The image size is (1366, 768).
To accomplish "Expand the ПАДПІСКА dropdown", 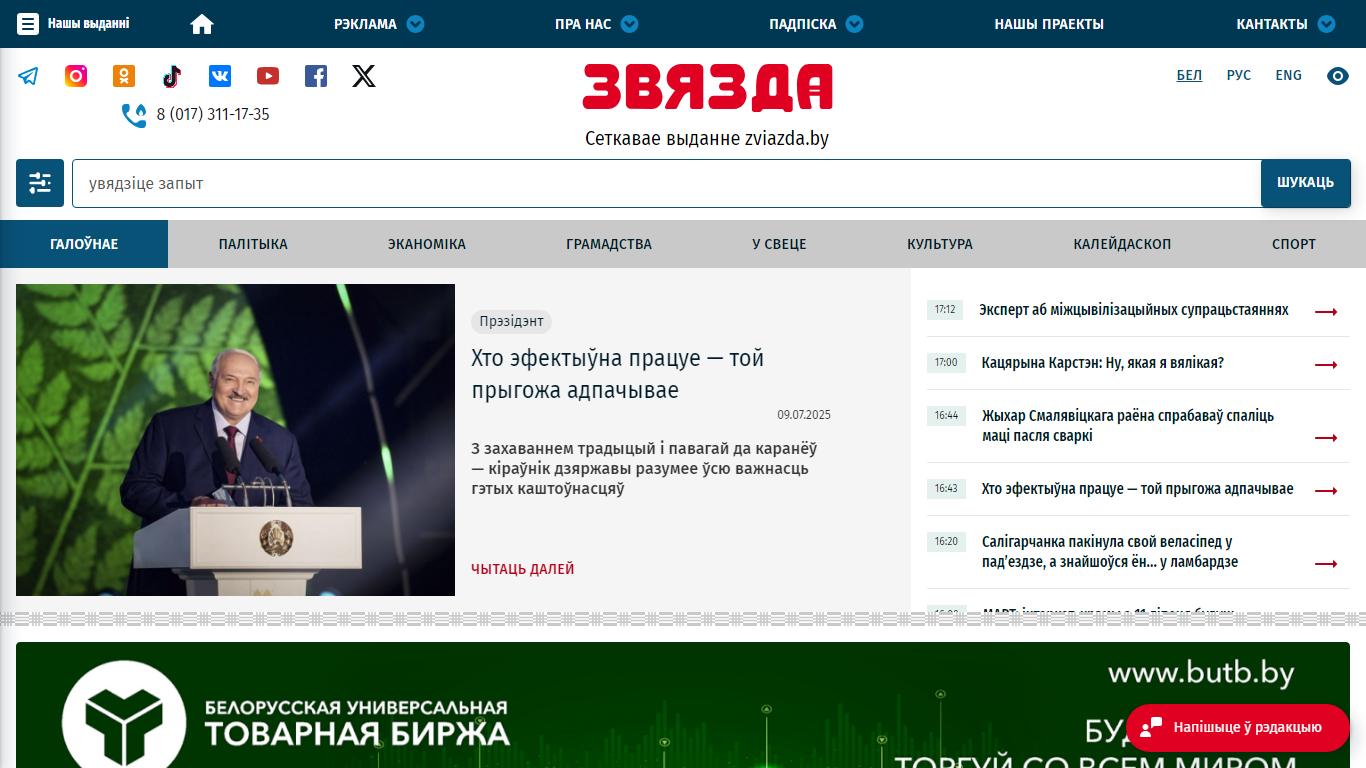I will click(x=854, y=24).
